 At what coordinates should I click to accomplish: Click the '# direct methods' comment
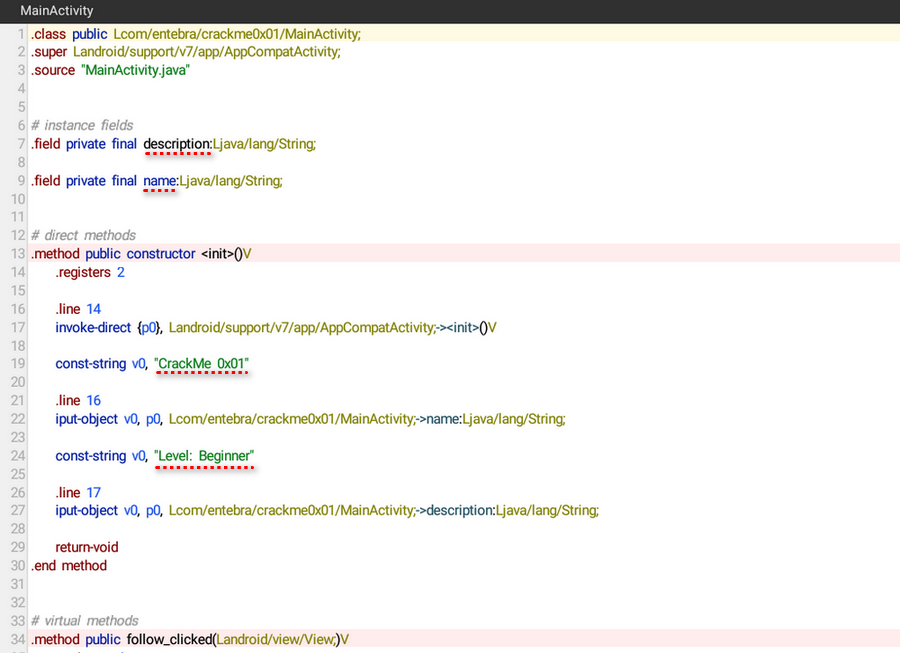(x=83, y=236)
